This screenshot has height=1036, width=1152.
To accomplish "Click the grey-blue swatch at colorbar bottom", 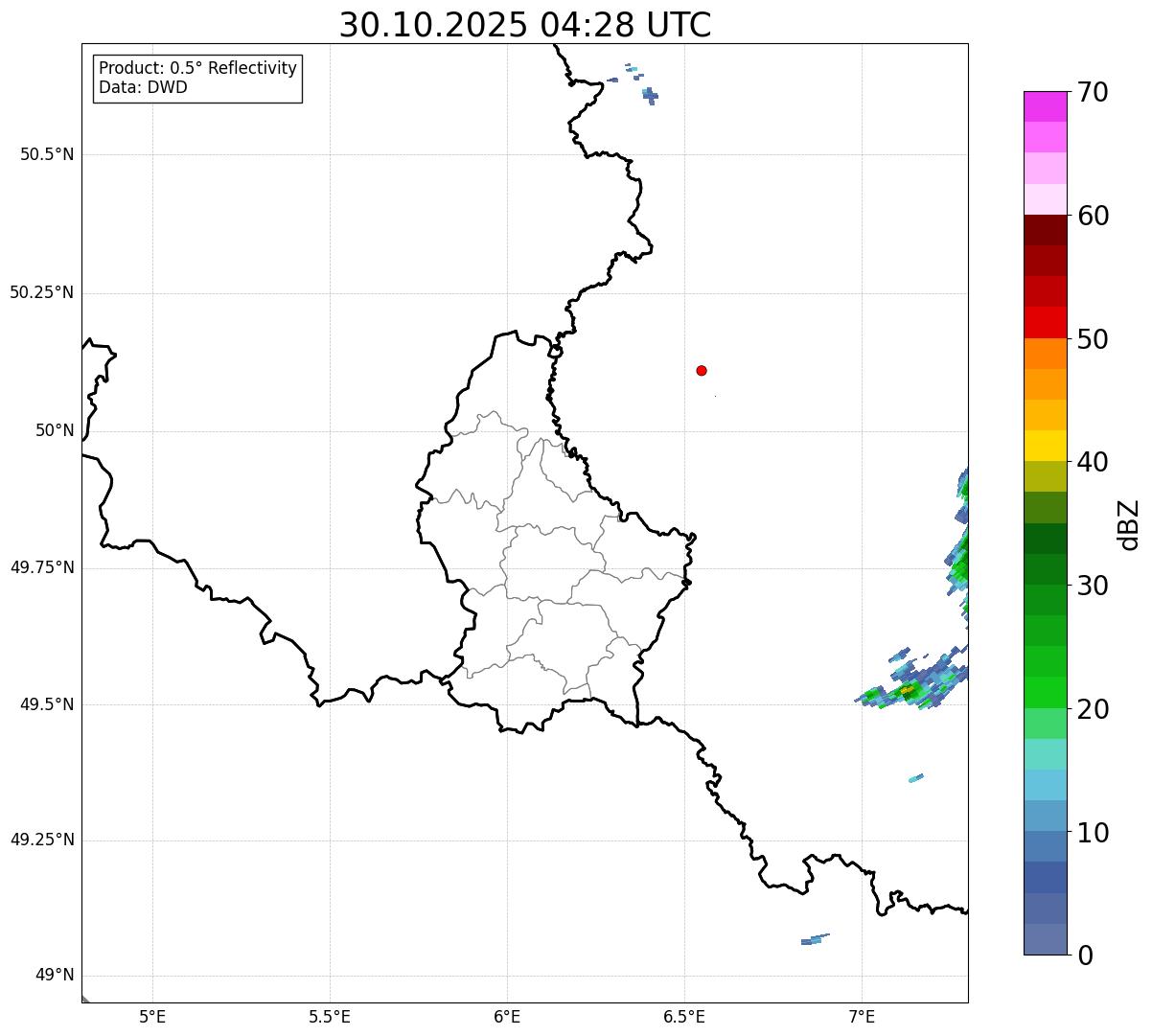I will (x=1046, y=939).
